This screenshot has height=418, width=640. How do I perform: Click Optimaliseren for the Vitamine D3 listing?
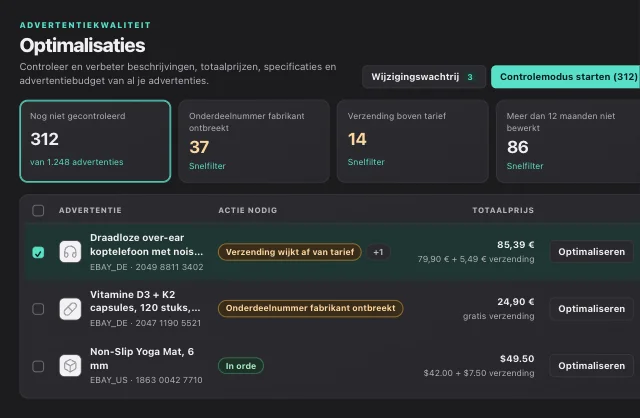click(x=591, y=309)
